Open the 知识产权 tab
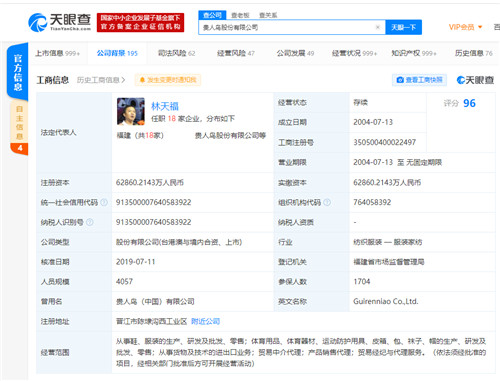Image resolution: width=500 pixels, height=381 pixels. point(414,53)
